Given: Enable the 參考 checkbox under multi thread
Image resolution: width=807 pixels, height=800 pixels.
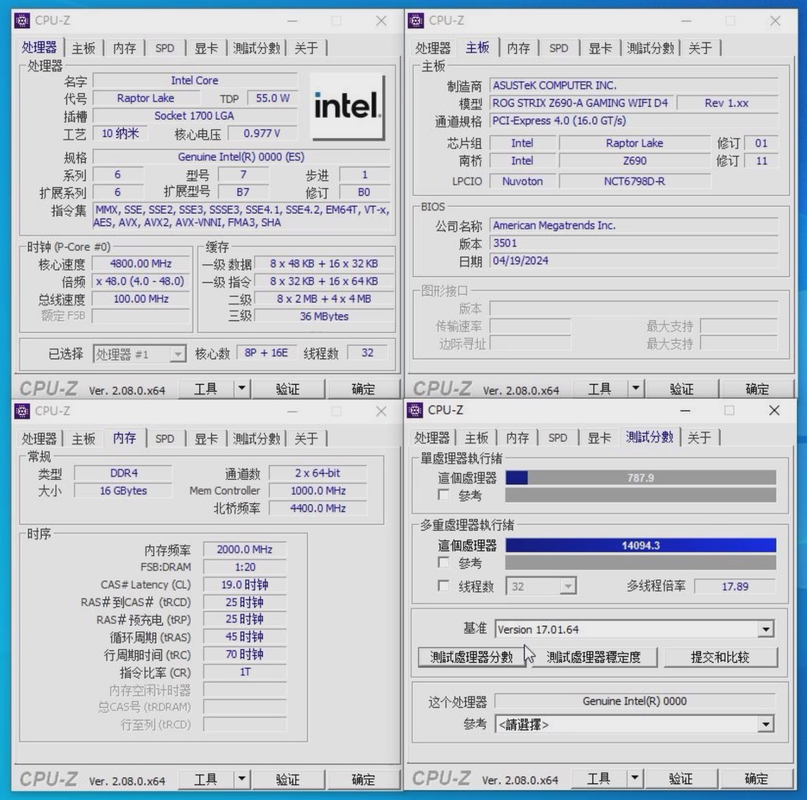Looking at the screenshot, I should [443, 562].
